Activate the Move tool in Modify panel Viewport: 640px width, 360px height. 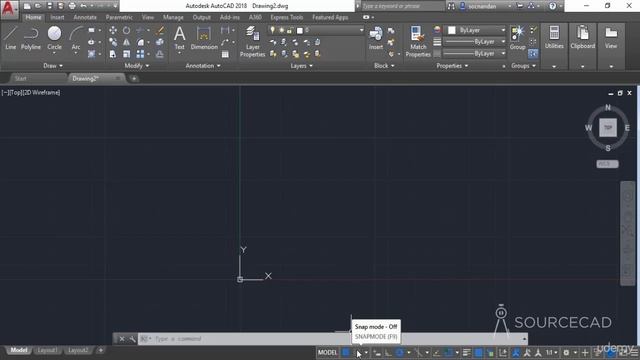113,30
